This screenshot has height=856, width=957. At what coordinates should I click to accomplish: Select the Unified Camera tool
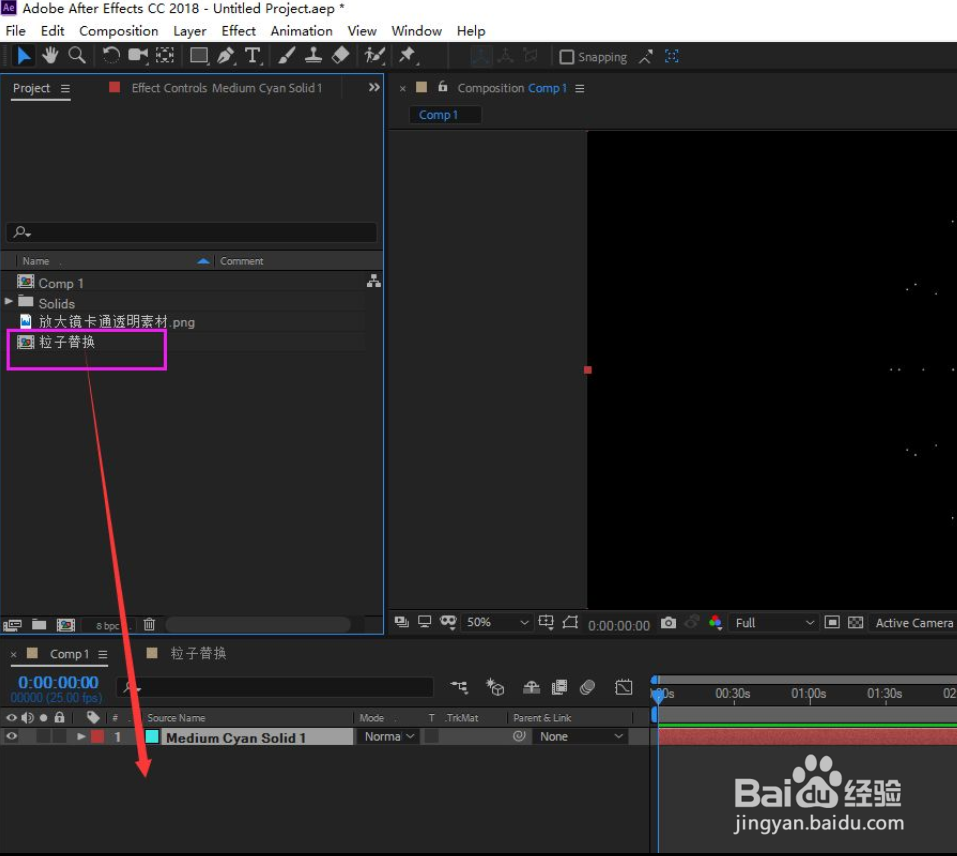tap(138, 56)
